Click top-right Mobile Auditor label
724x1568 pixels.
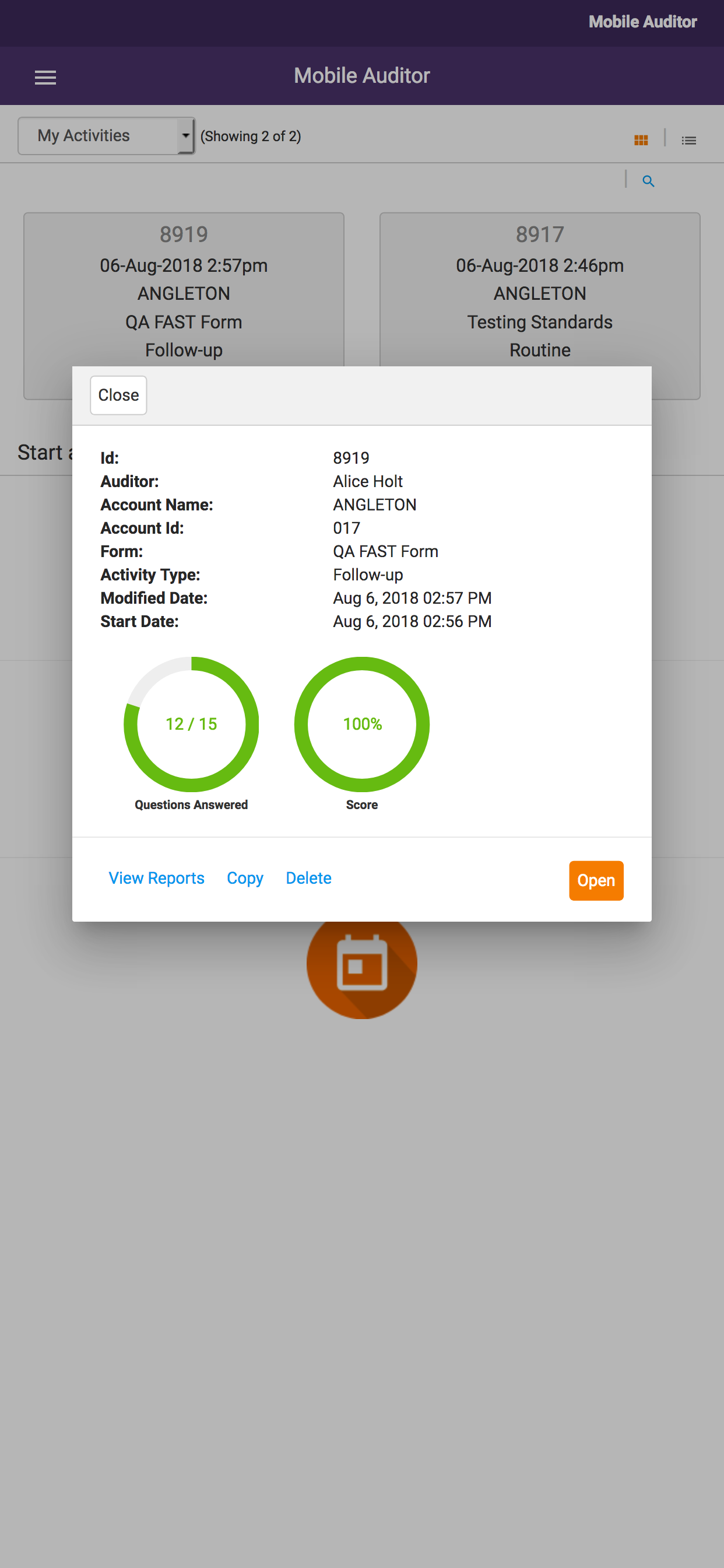click(642, 22)
